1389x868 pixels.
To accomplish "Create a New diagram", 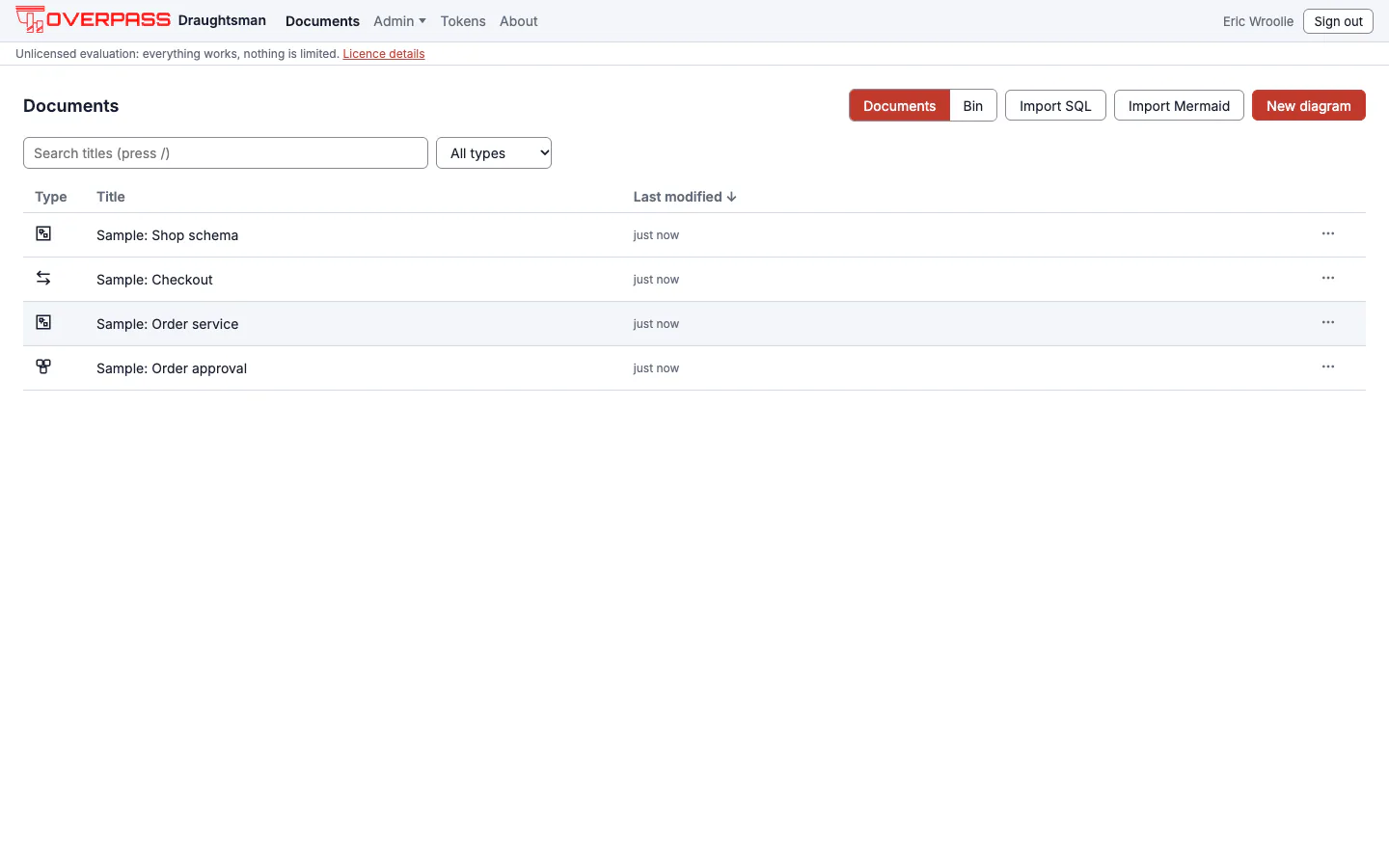I will coord(1309,106).
